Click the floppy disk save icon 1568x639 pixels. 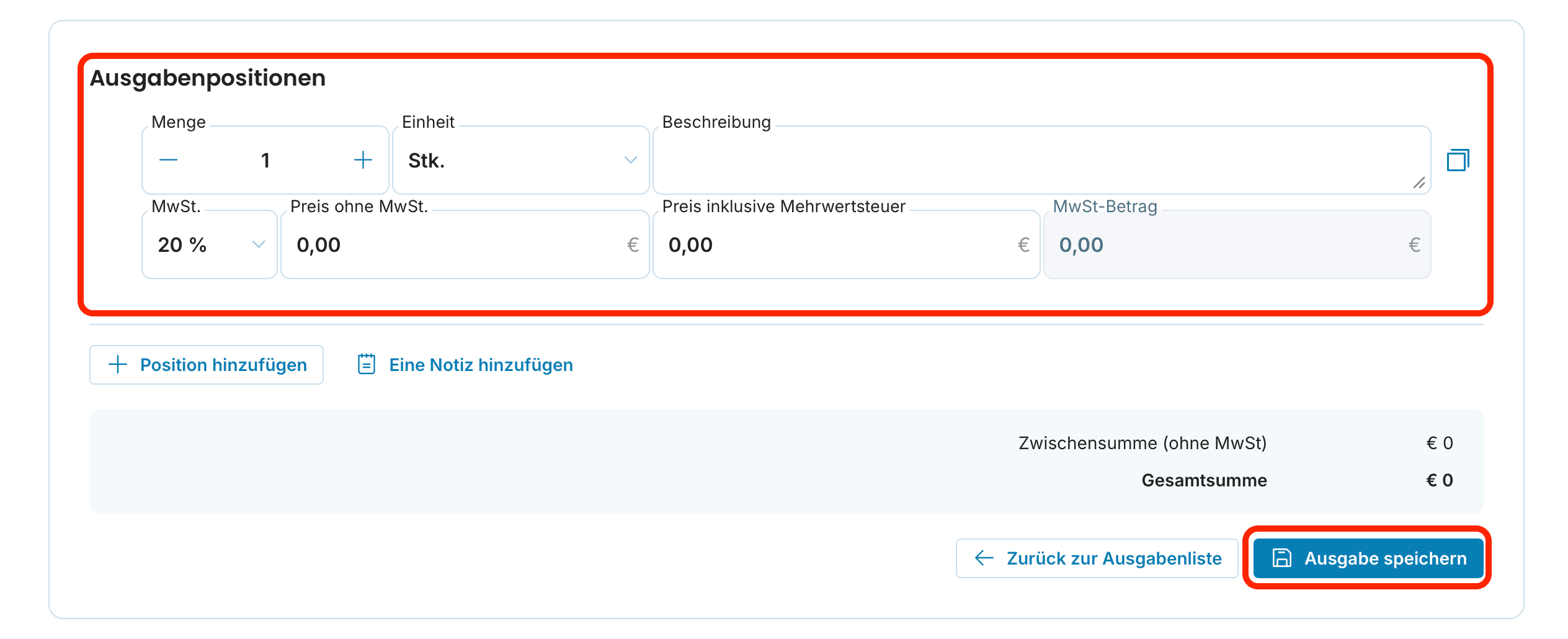[x=1282, y=558]
